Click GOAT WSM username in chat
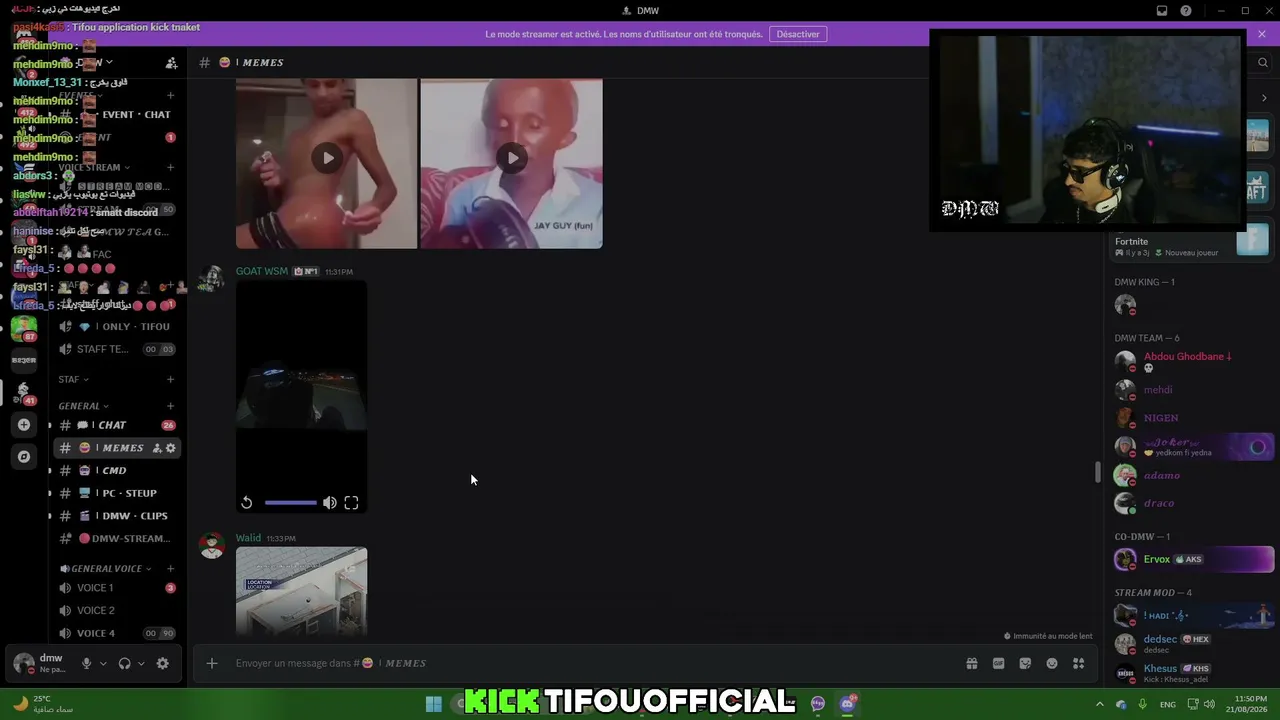 click(x=262, y=271)
